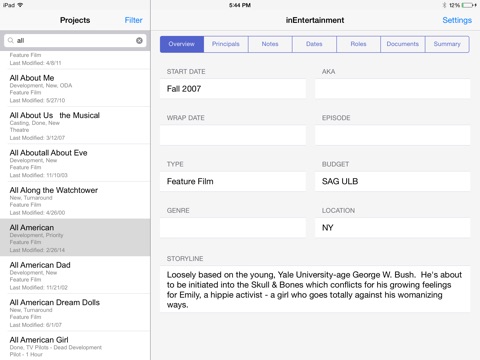Edit the Location field NY
The width and height of the screenshot is (480, 360).
[393, 228]
